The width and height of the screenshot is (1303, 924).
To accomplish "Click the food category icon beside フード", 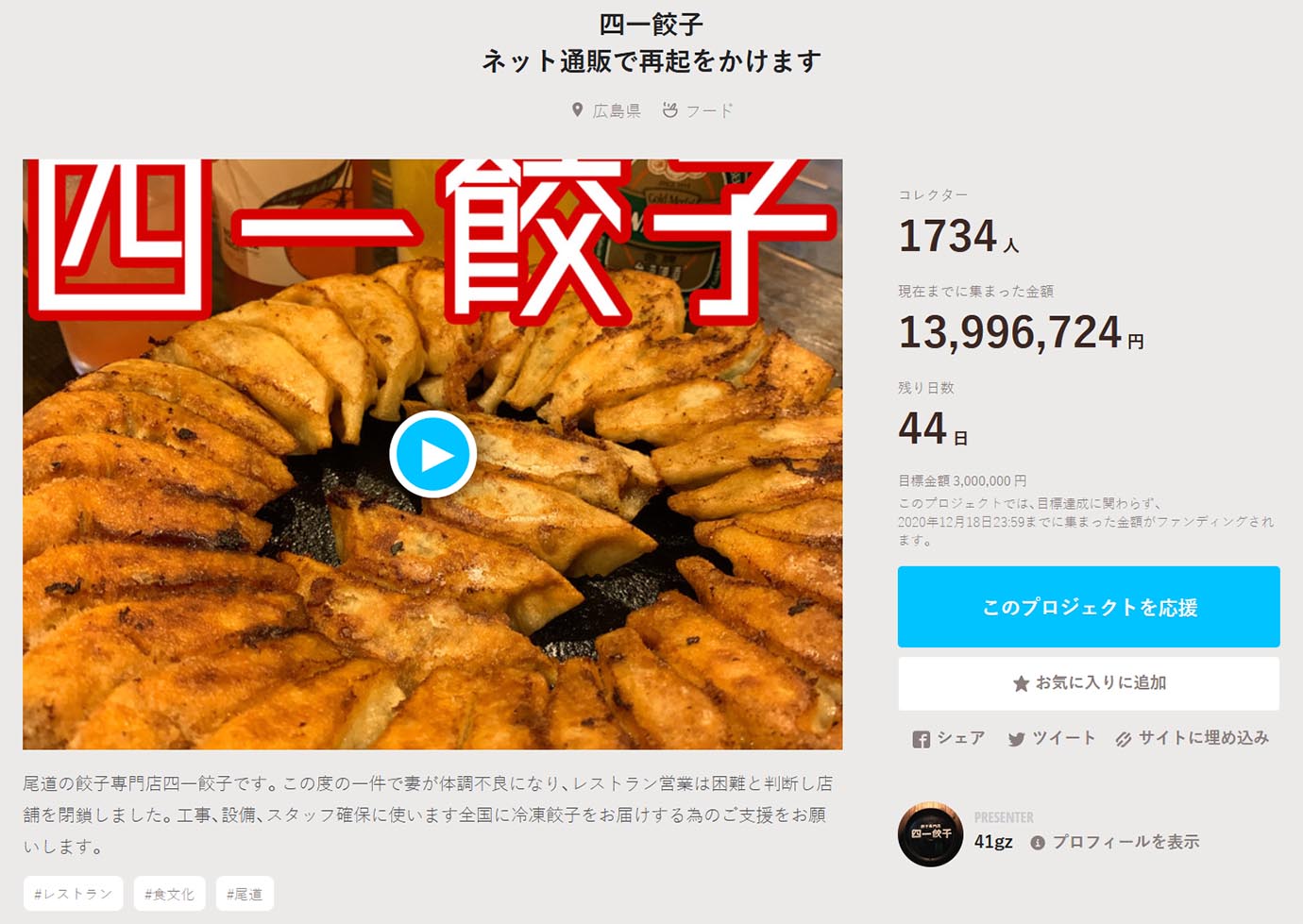I will pyautogui.click(x=669, y=110).
